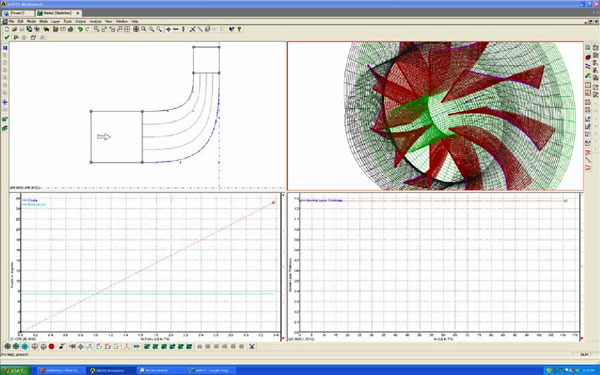This screenshot has width=600, height=375.
Task: Click the Theta legend label in angle graph
Action: (x=33, y=200)
